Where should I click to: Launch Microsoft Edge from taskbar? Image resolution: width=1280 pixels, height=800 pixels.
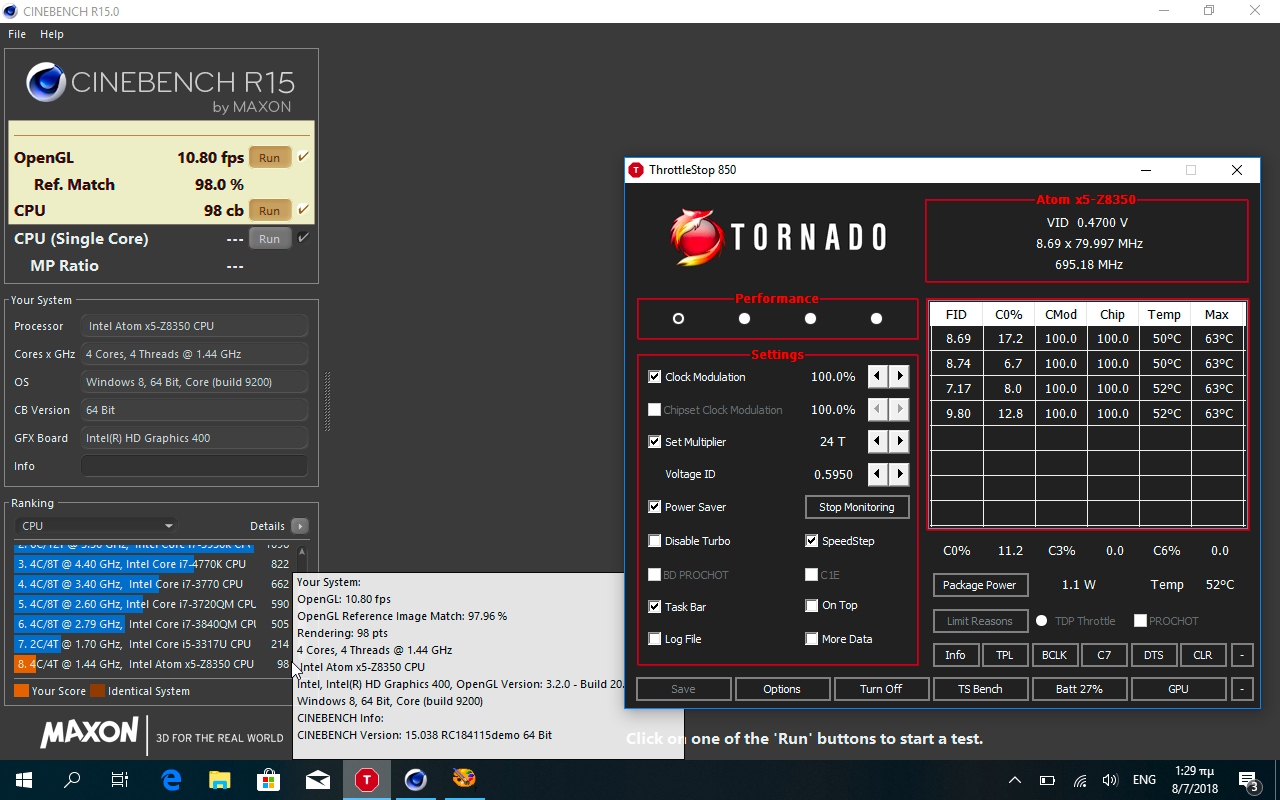click(x=171, y=780)
